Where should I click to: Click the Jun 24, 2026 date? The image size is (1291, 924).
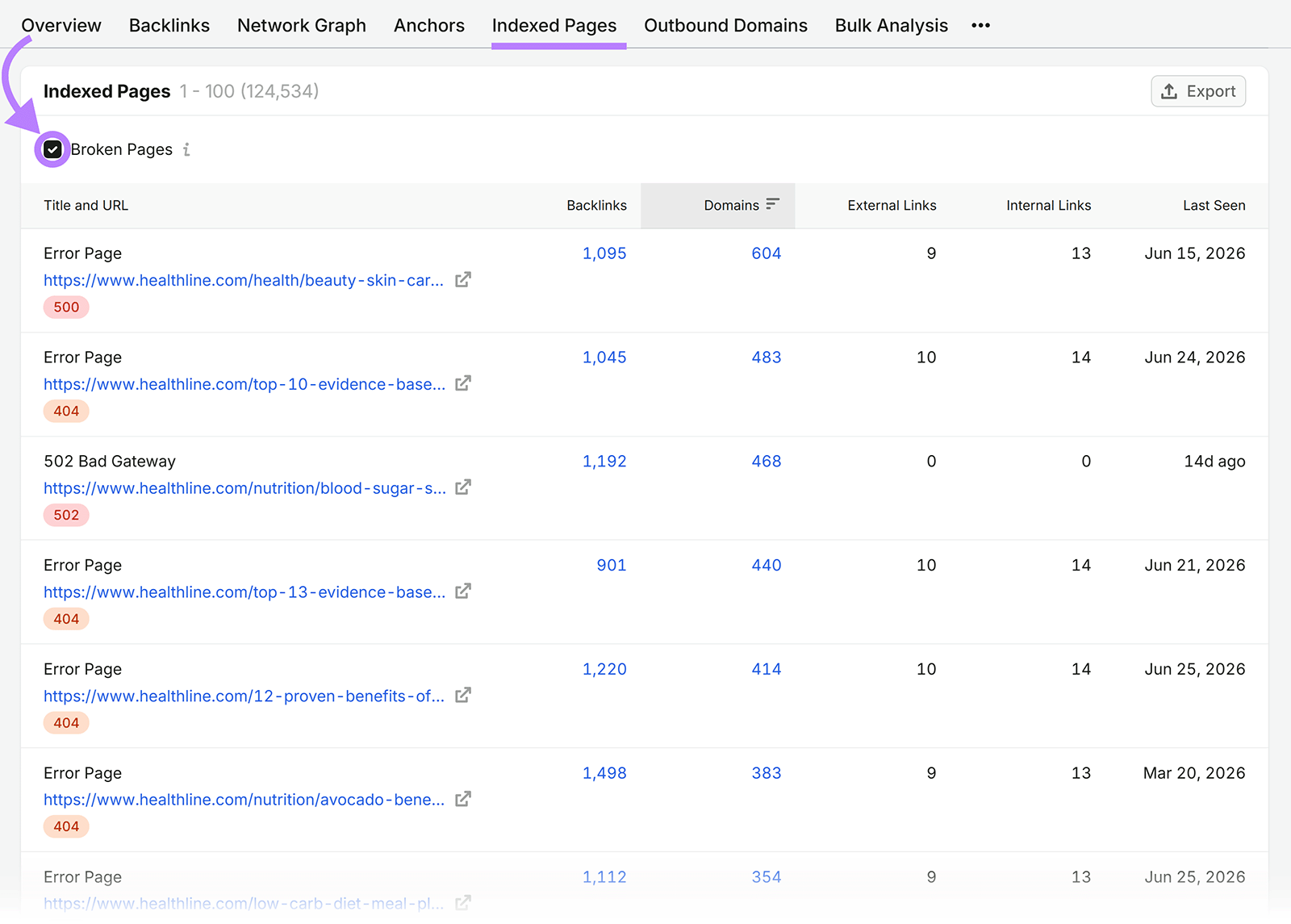point(1195,357)
